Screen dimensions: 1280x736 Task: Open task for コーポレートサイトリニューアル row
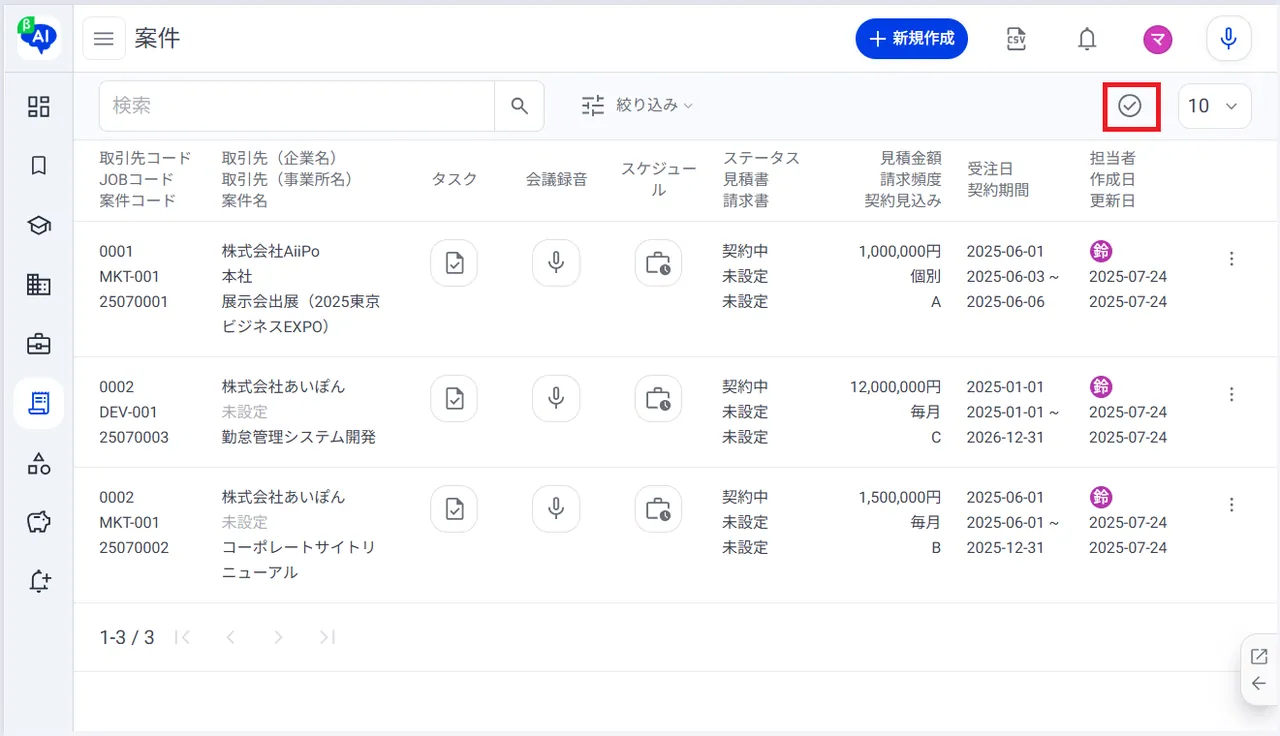pos(454,509)
